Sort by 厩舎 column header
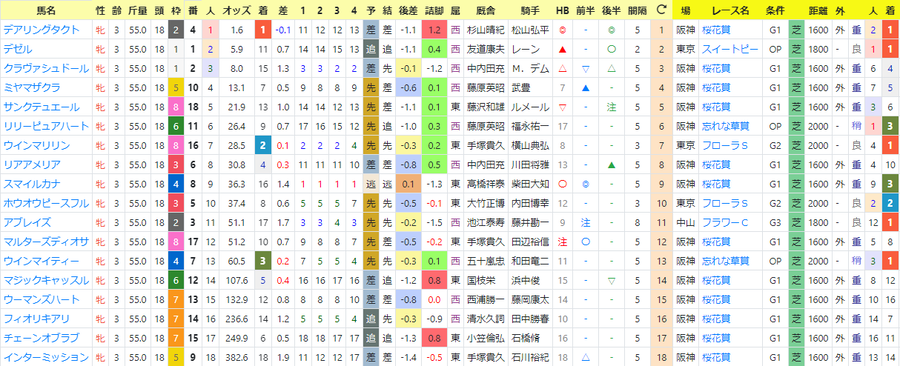 coord(486,10)
